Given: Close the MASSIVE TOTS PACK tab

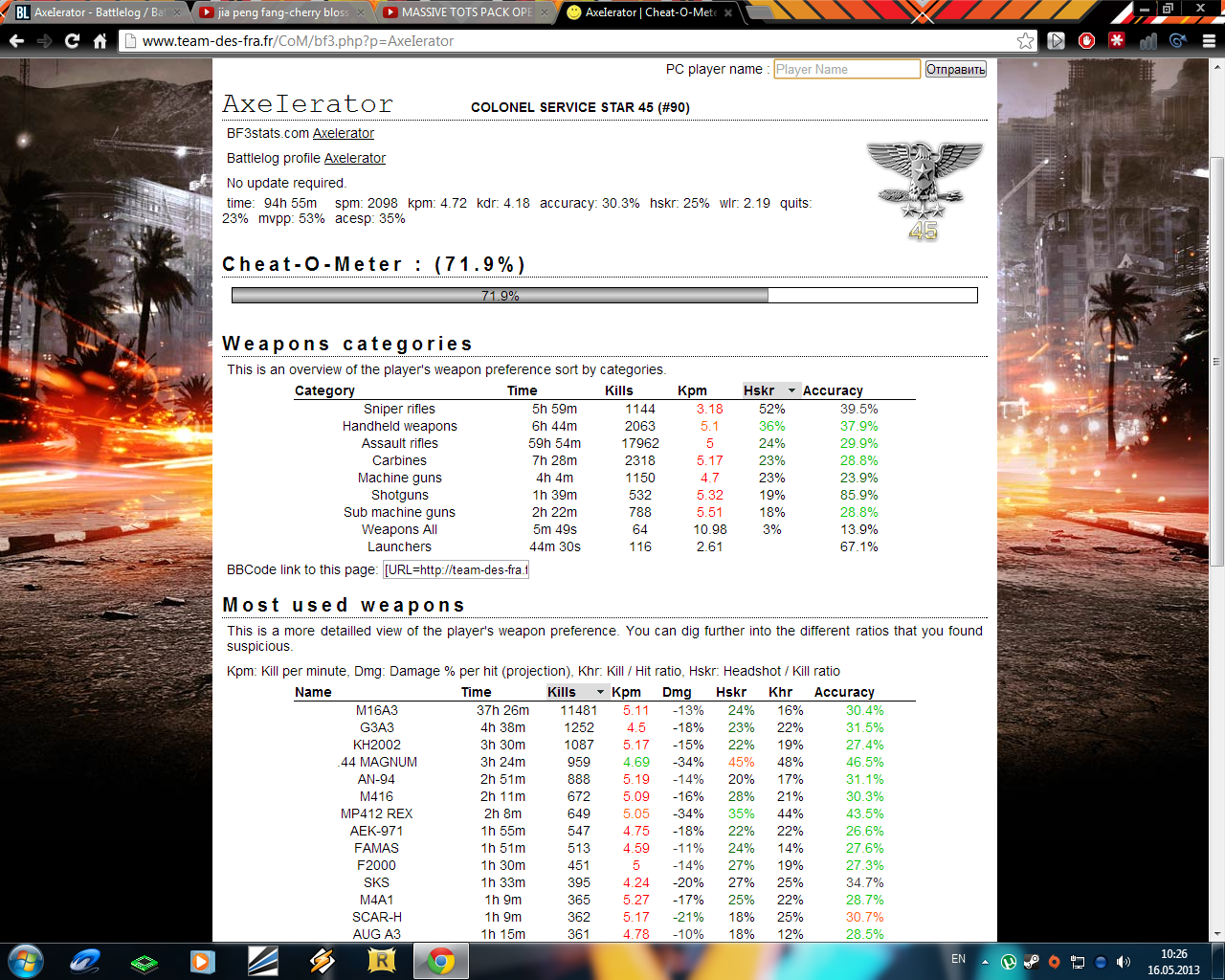Looking at the screenshot, I should pos(545,12).
